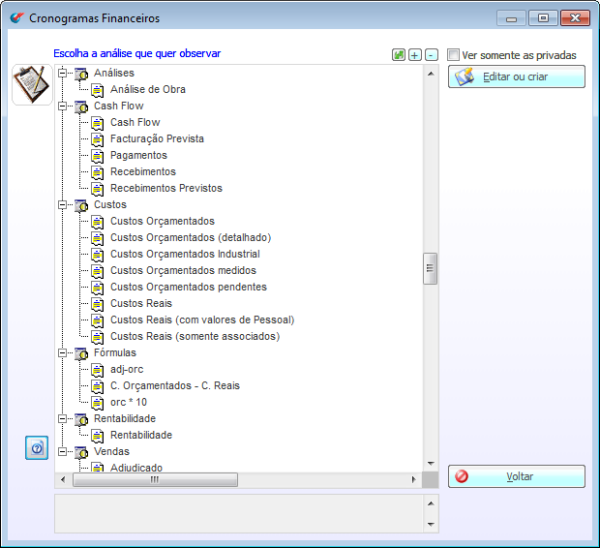The width and height of the screenshot is (600, 548).
Task: Select Custos Orçamentados medidos item
Action: tap(183, 271)
